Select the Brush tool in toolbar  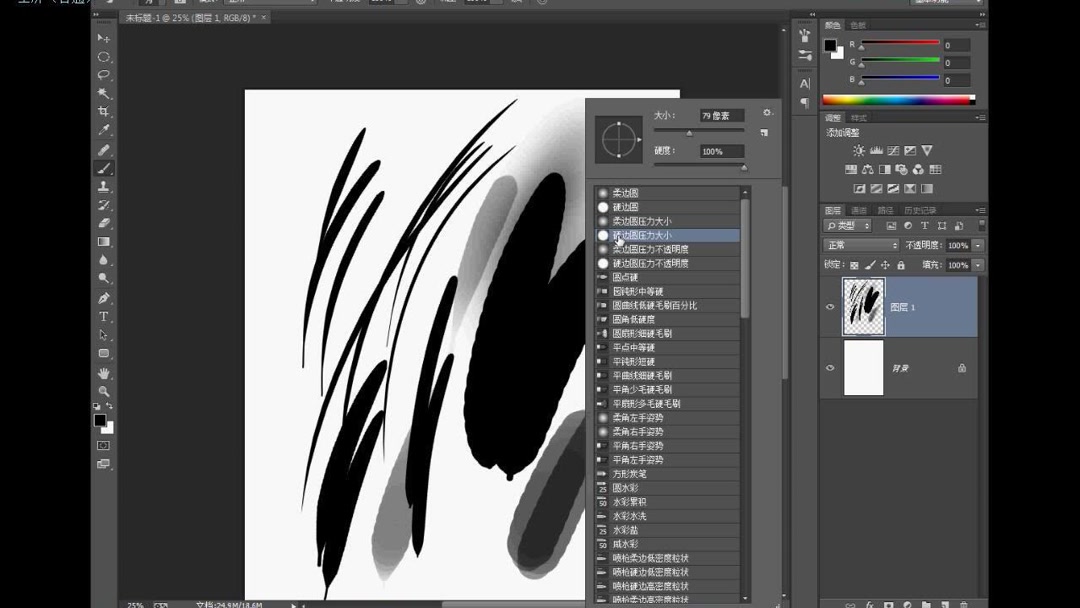(x=104, y=167)
